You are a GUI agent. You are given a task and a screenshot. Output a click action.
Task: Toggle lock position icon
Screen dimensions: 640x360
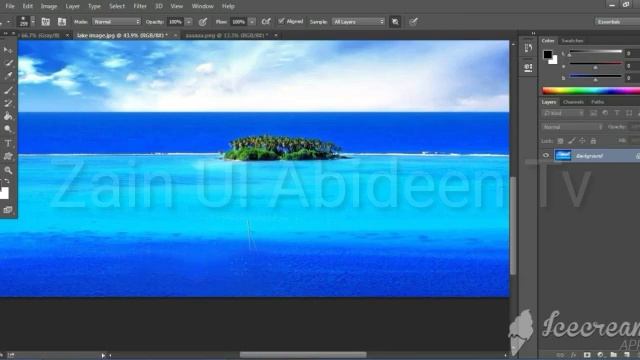coord(582,141)
